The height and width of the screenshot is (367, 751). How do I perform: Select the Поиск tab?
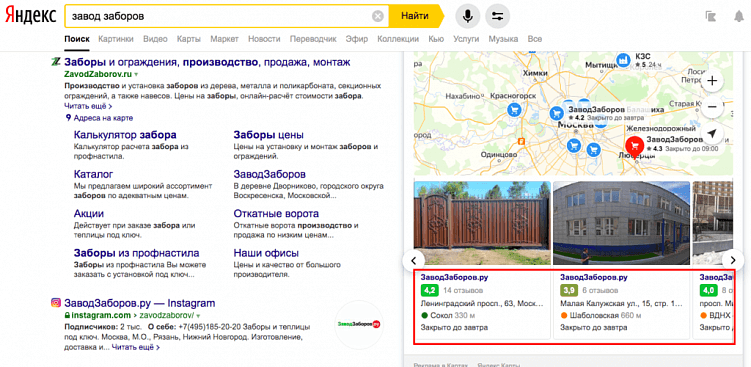[77, 39]
